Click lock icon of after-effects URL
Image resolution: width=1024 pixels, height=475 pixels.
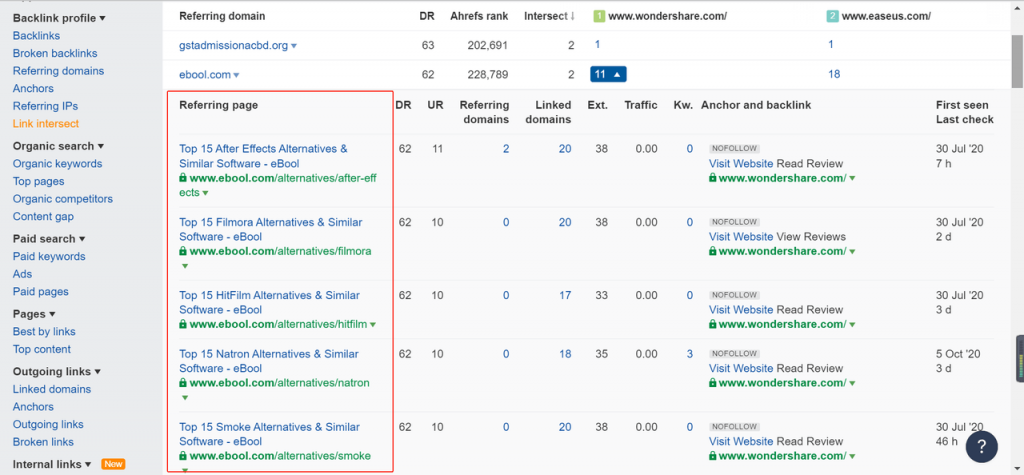pyautogui.click(x=183, y=178)
